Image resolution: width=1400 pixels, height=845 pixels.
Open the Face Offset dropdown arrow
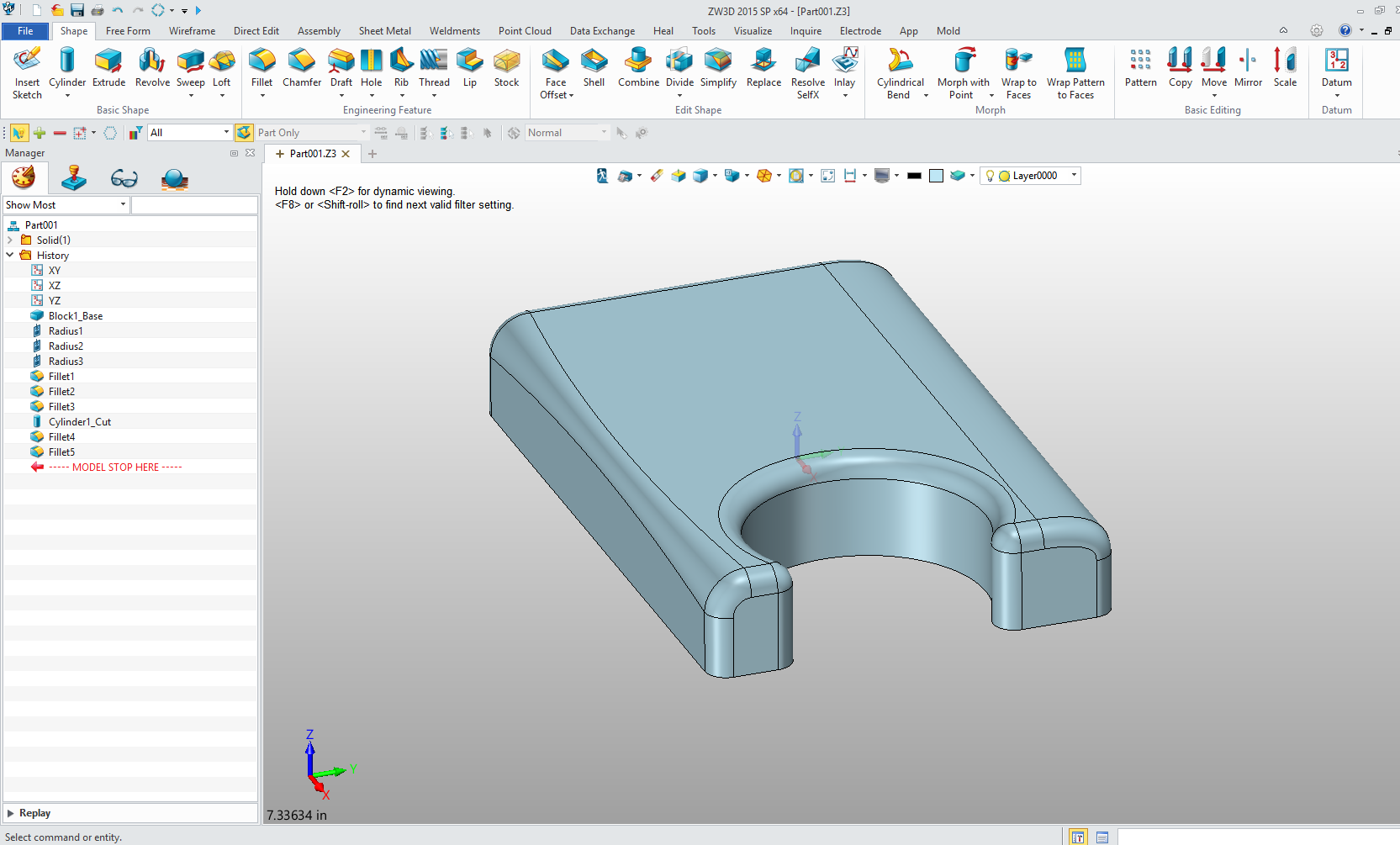click(x=571, y=96)
